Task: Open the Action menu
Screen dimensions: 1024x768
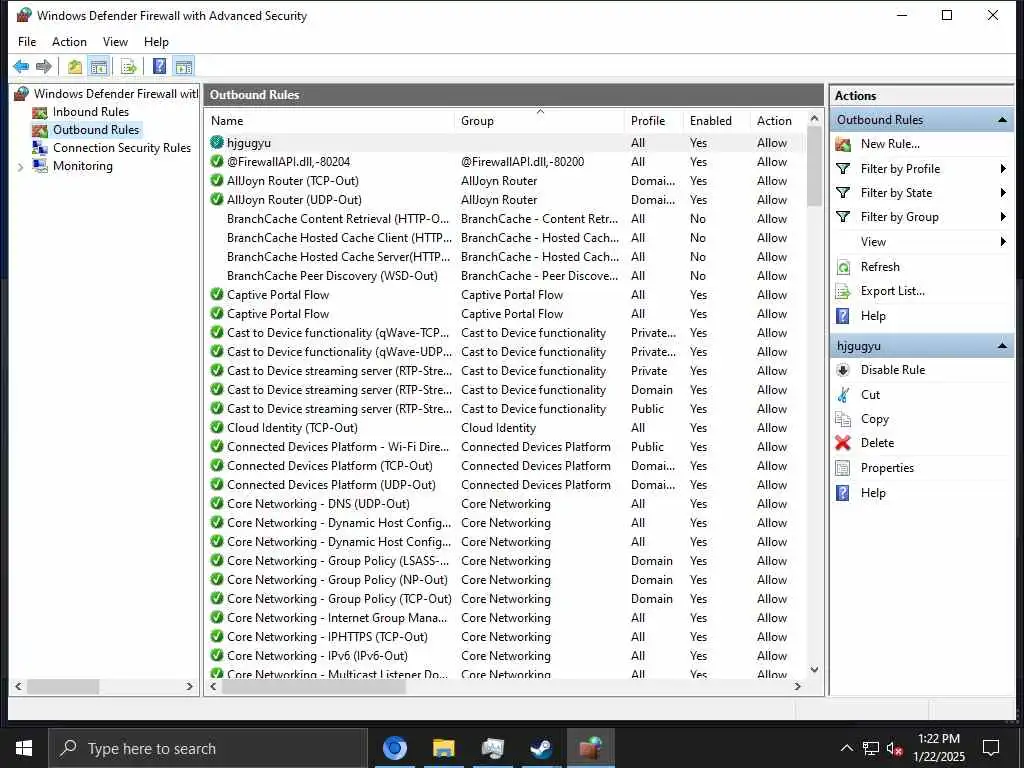Action: 69,42
